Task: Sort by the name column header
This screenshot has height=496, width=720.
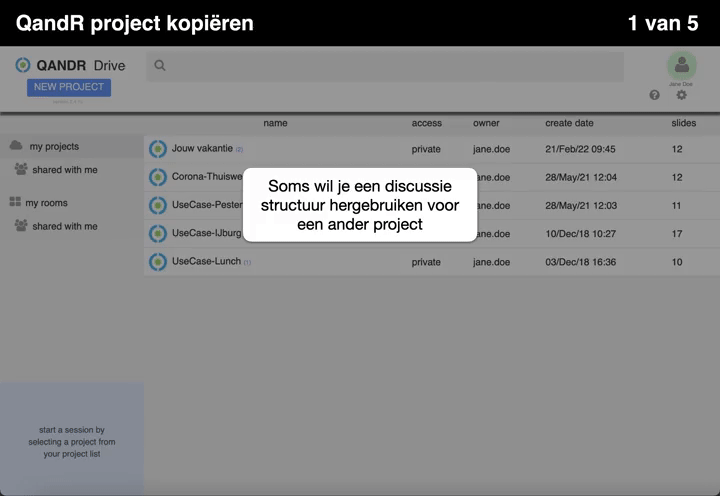Action: coord(276,123)
